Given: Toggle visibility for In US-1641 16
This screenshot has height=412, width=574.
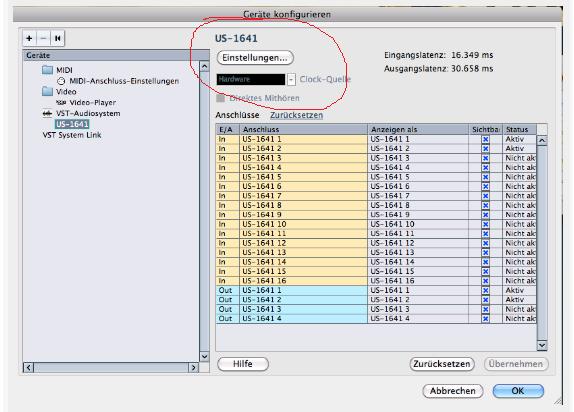Looking at the screenshot, I should click(485, 281).
